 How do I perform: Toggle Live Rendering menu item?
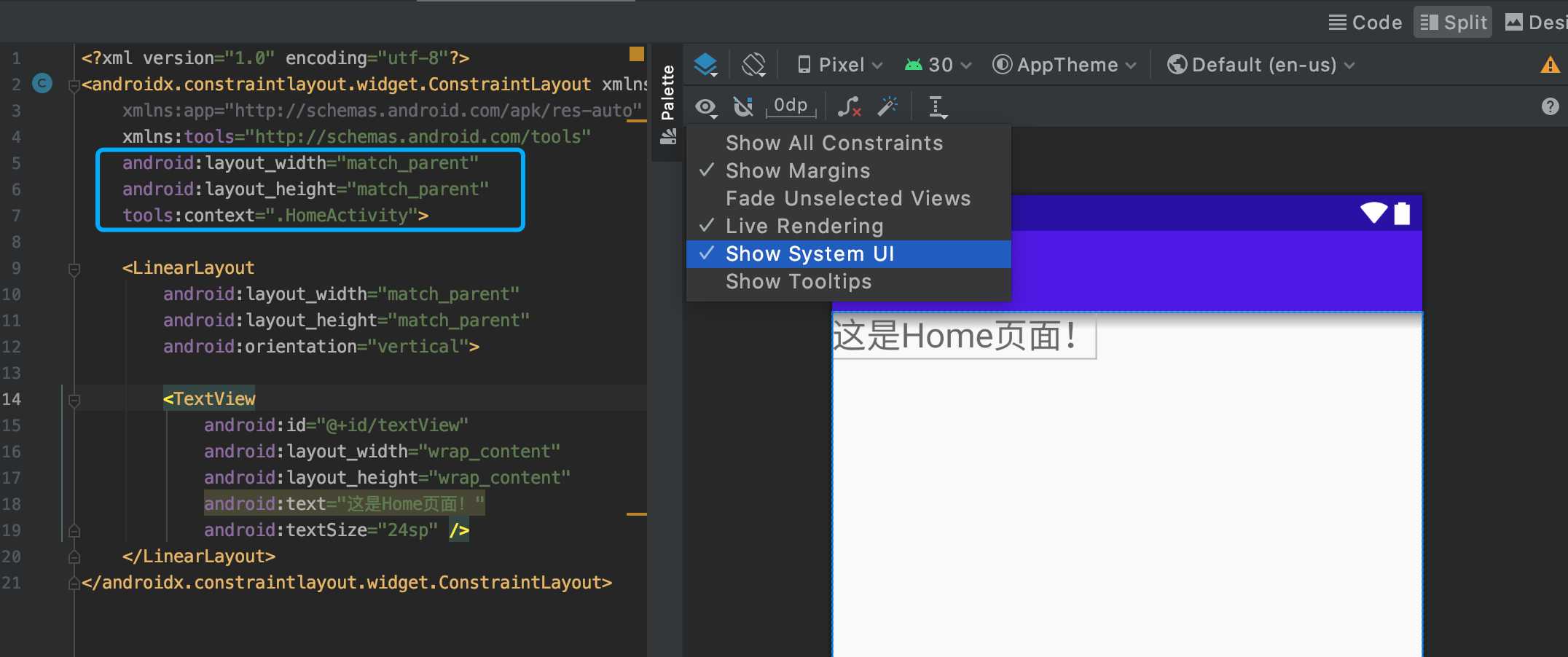[x=849, y=226]
